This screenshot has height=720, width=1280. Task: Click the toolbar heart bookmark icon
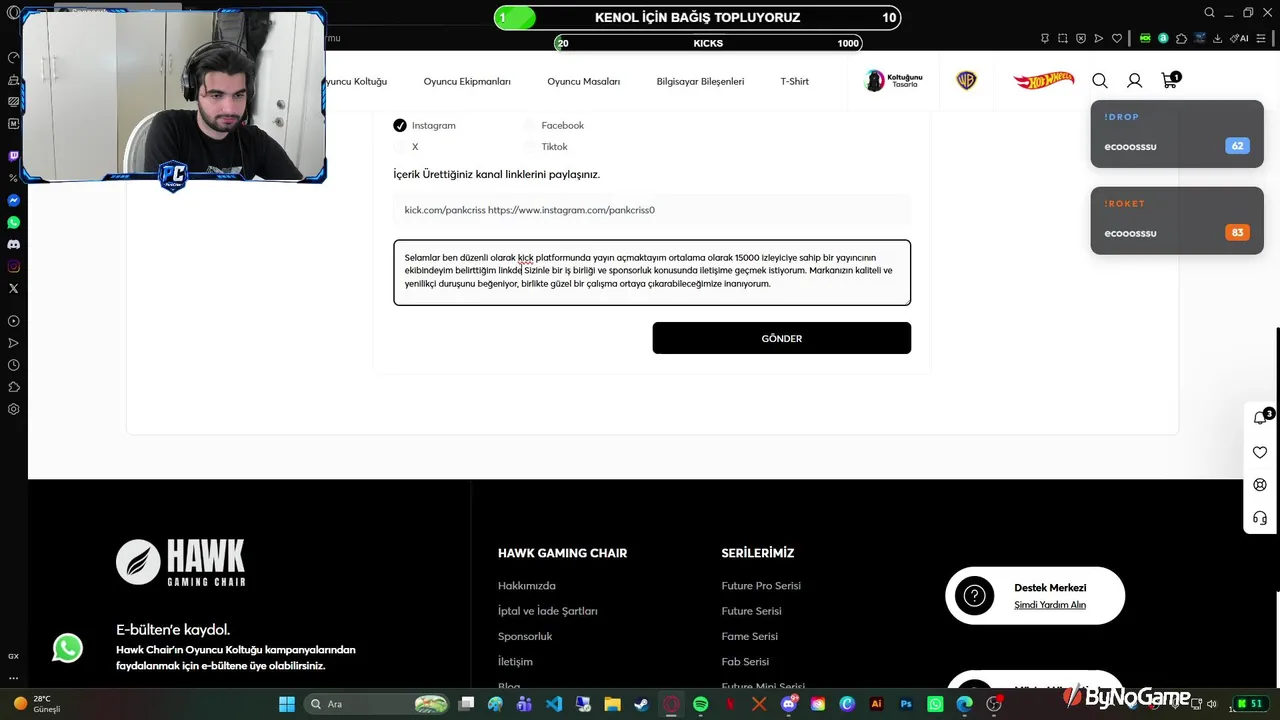[1117, 38]
